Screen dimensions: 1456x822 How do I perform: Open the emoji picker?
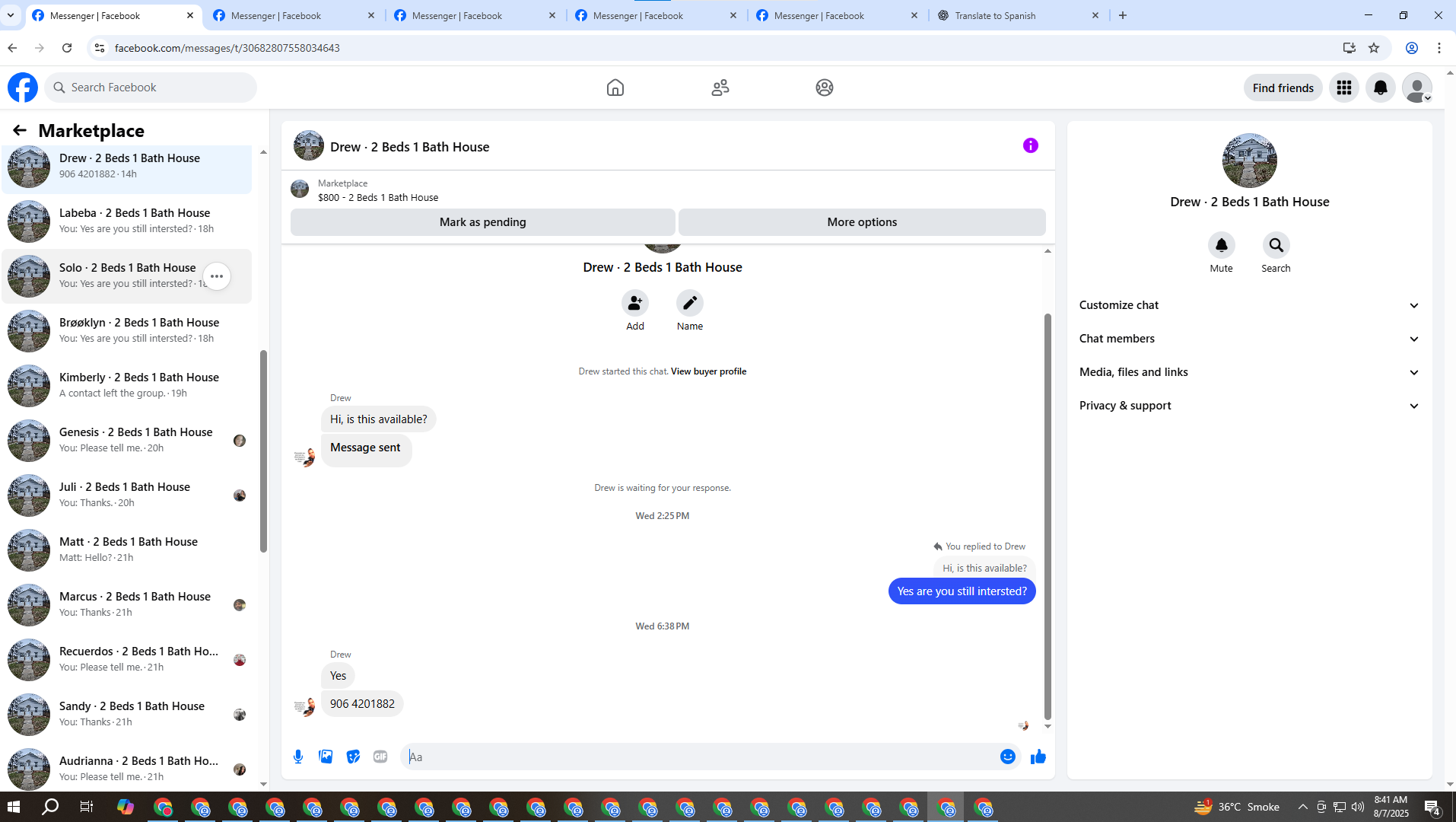click(1008, 757)
